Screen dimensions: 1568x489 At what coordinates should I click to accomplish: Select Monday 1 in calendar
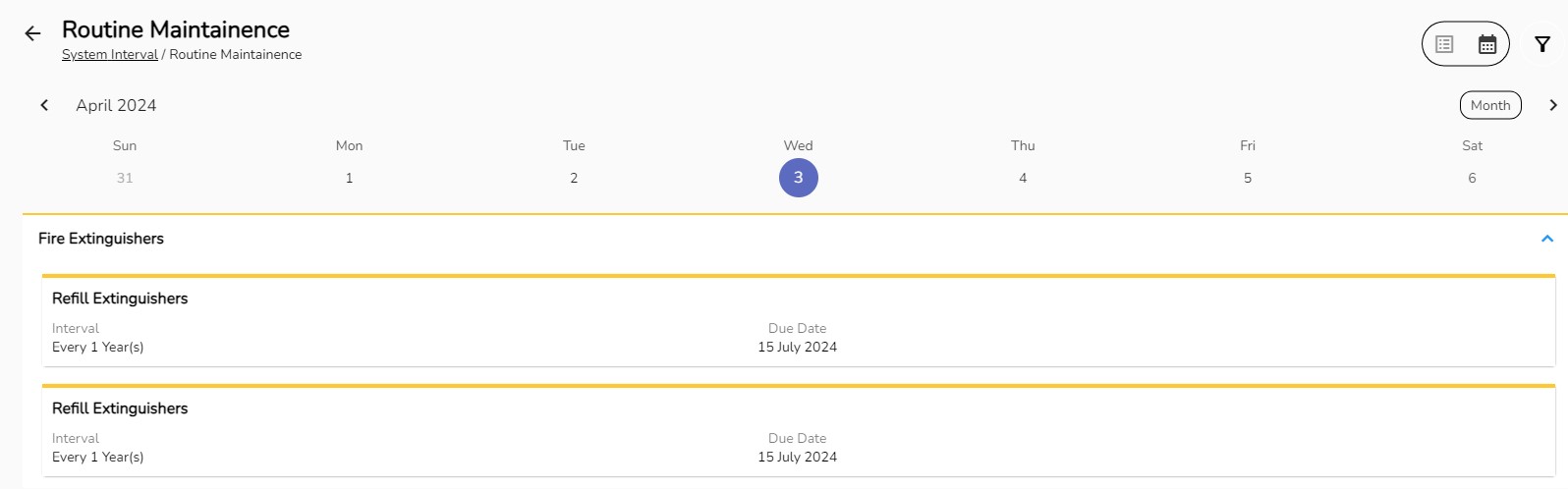pos(349,178)
